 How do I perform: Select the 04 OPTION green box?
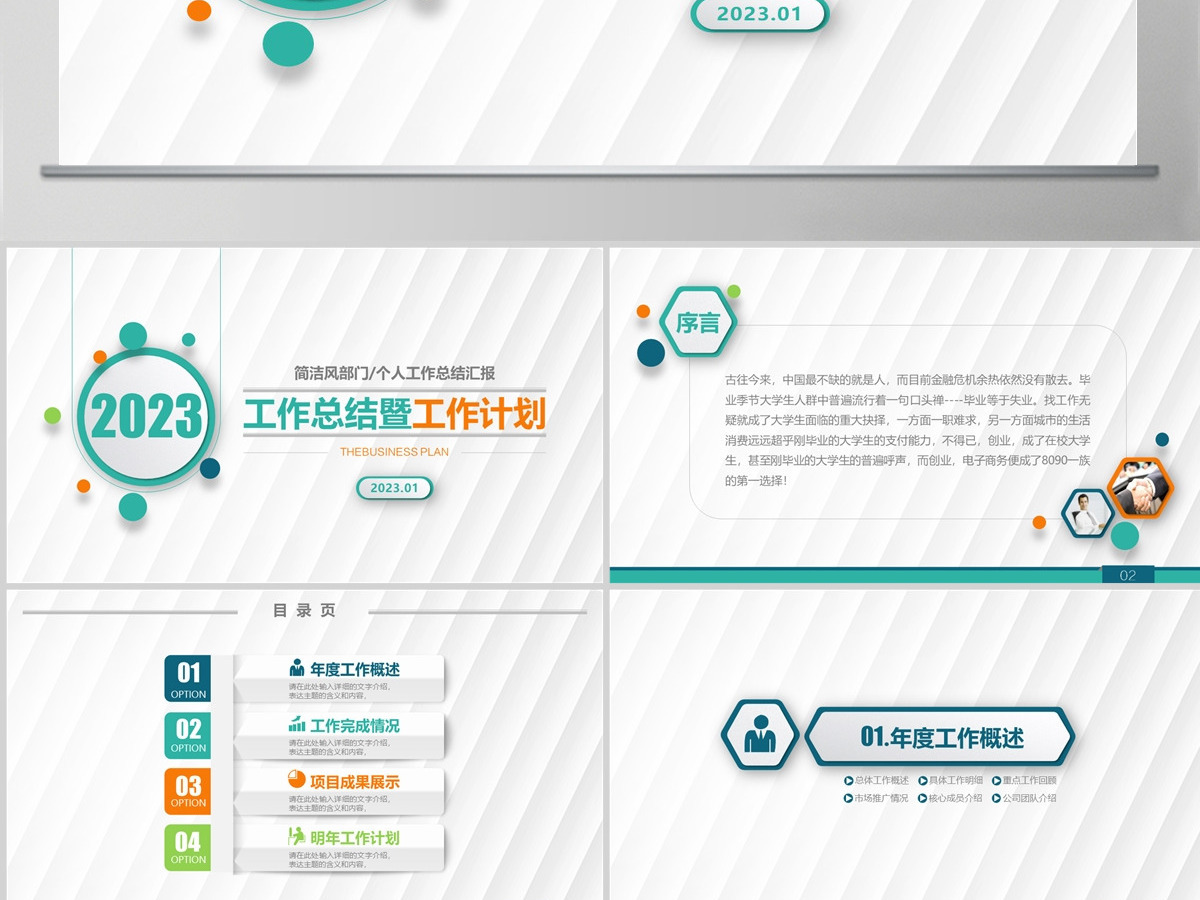(188, 847)
